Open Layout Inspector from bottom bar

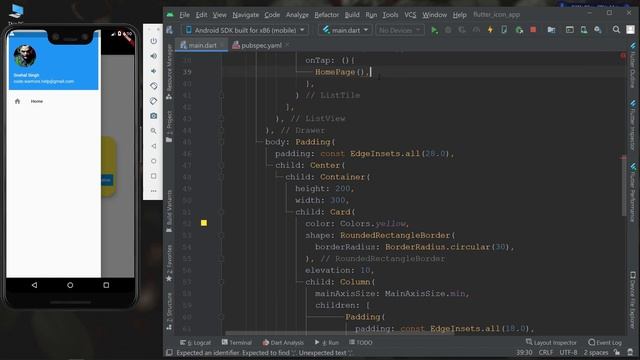point(551,342)
